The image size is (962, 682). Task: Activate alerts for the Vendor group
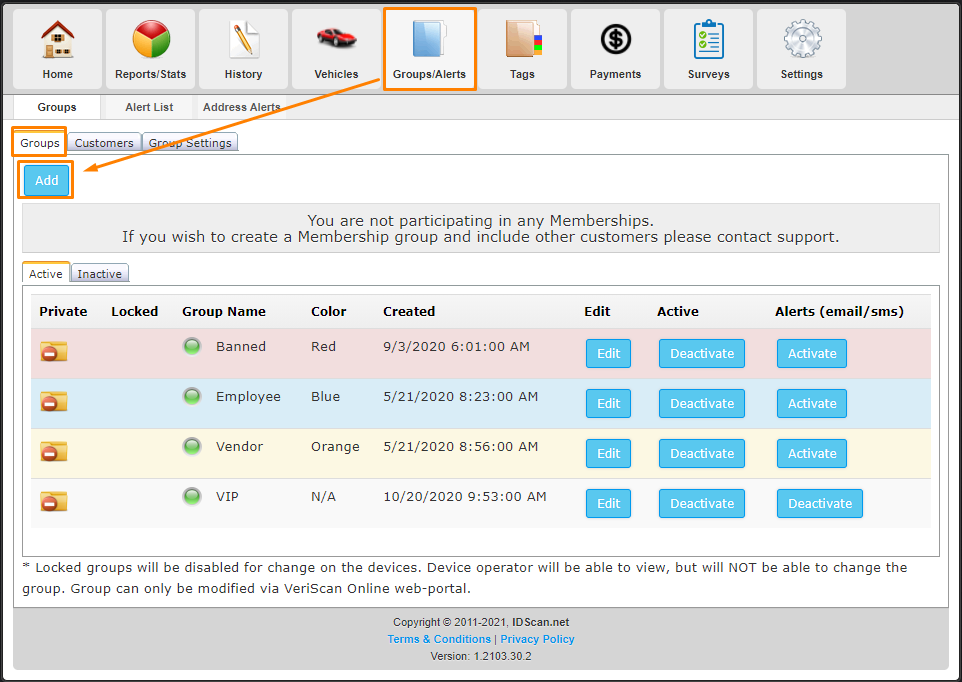812,453
